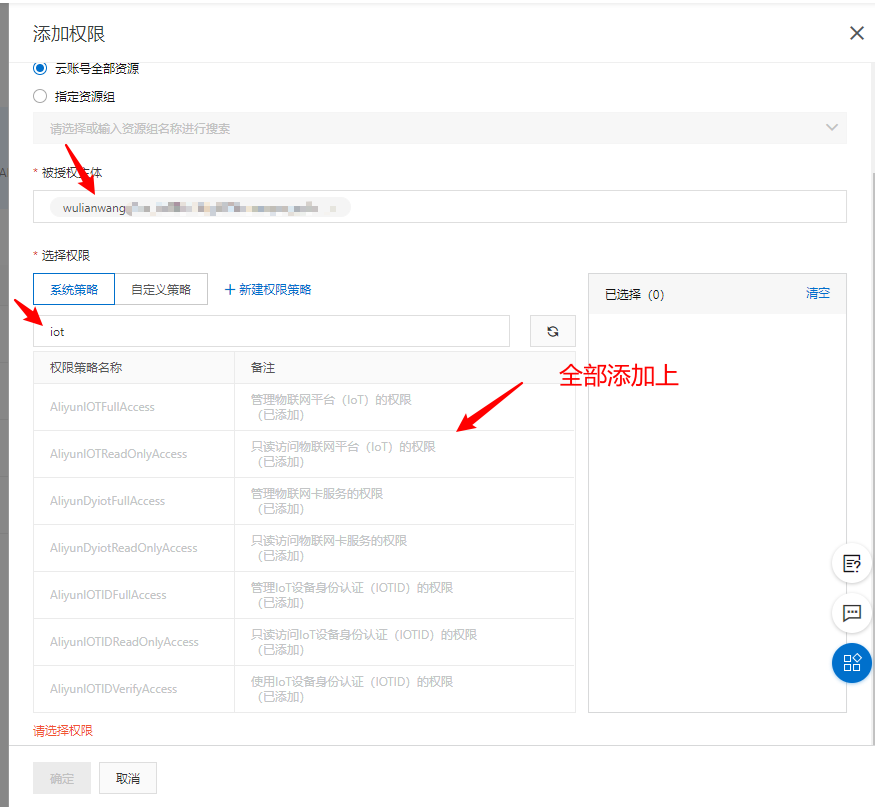The width and height of the screenshot is (875, 807).
Task: Expand the resource group selection dropdown
Action: pyautogui.click(x=830, y=128)
